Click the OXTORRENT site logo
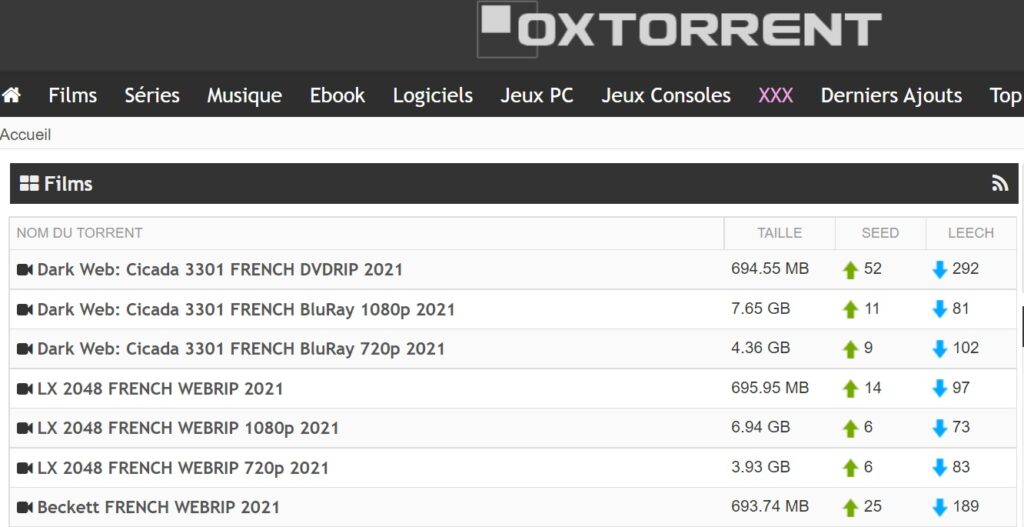The height and width of the screenshot is (527, 1024). pyautogui.click(x=679, y=29)
